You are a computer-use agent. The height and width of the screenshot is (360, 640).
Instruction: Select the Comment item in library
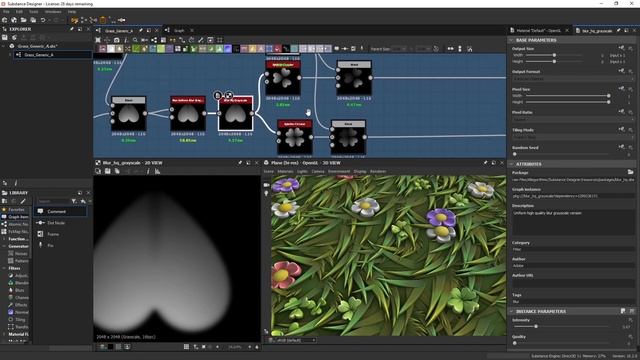pyautogui.click(x=61, y=211)
